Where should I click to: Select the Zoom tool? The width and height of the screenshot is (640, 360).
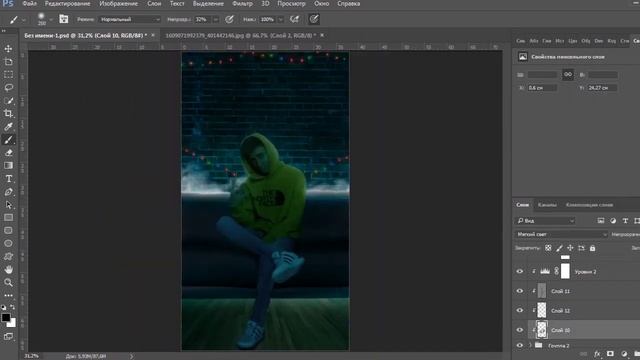(x=8, y=282)
